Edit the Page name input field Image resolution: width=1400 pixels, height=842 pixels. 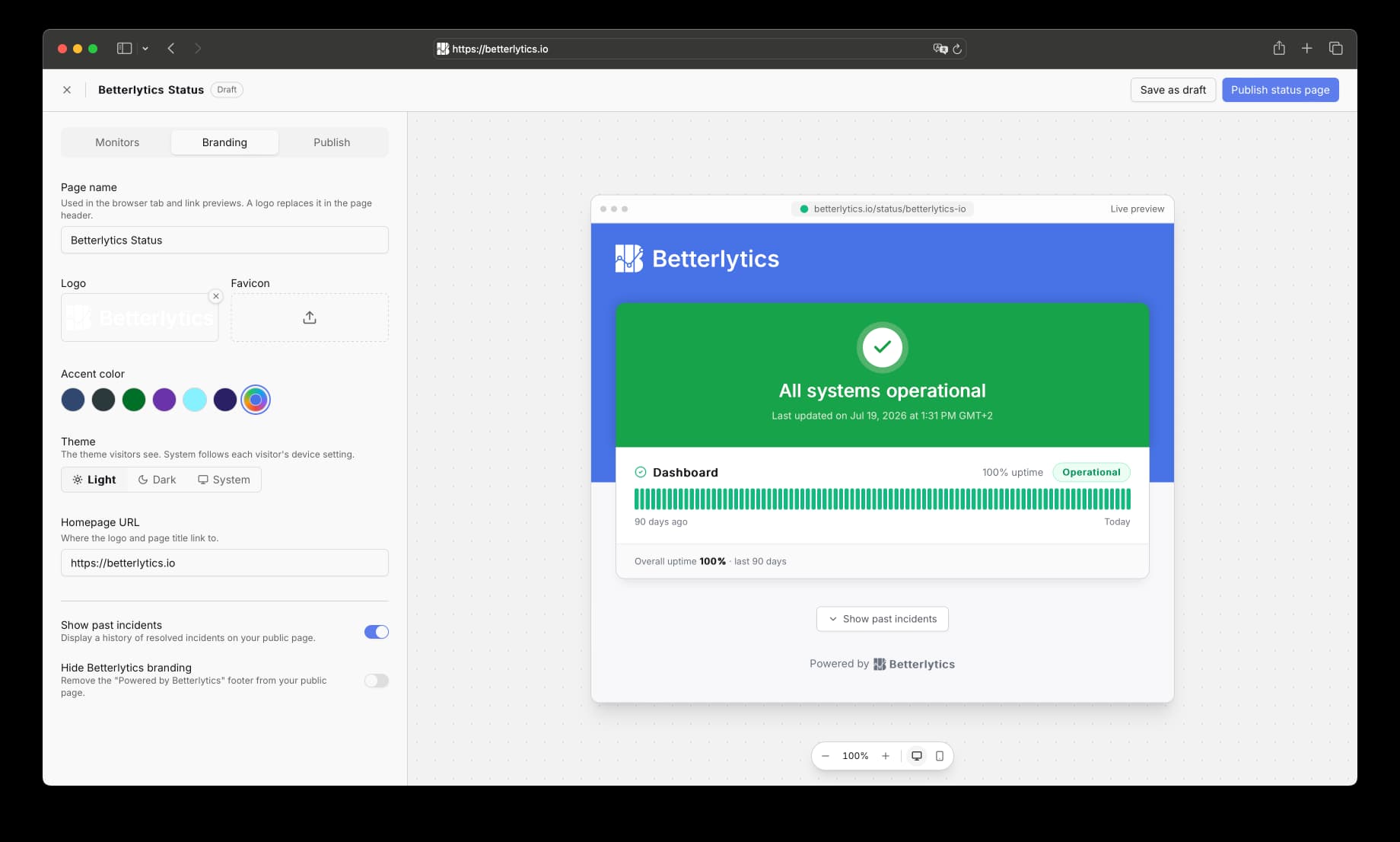[224, 240]
